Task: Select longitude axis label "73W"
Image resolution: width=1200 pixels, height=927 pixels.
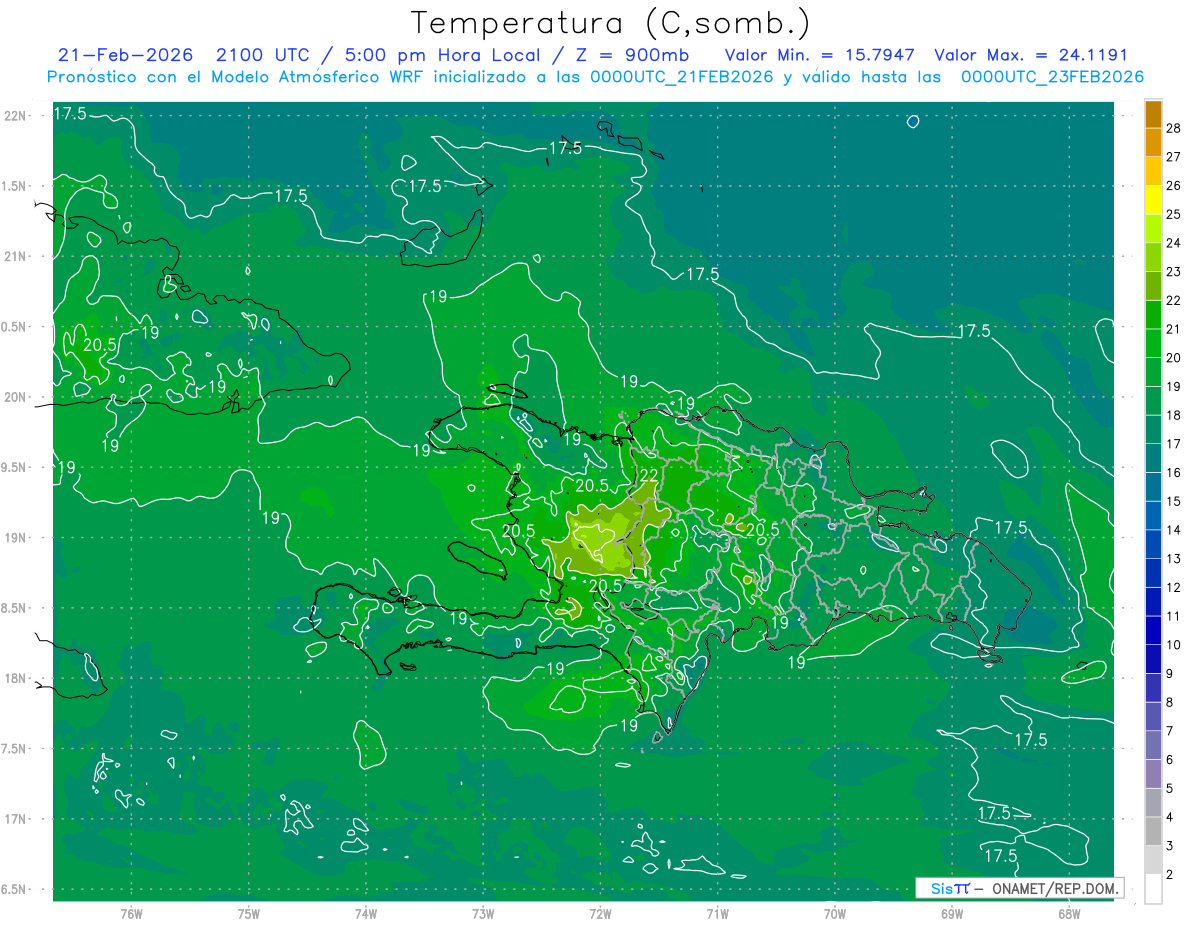Action: tap(483, 913)
